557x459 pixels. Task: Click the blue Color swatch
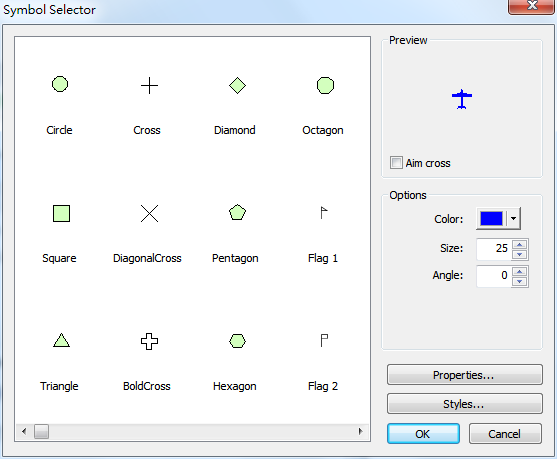point(491,218)
